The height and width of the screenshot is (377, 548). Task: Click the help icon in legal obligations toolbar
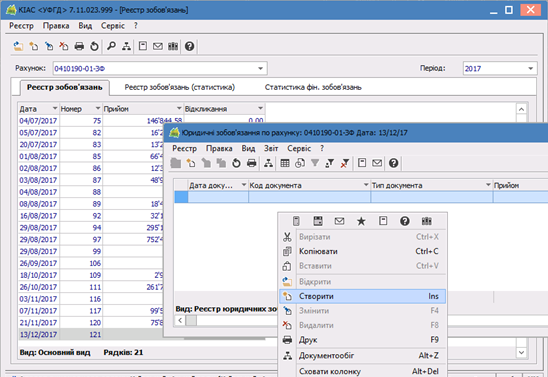click(394, 163)
